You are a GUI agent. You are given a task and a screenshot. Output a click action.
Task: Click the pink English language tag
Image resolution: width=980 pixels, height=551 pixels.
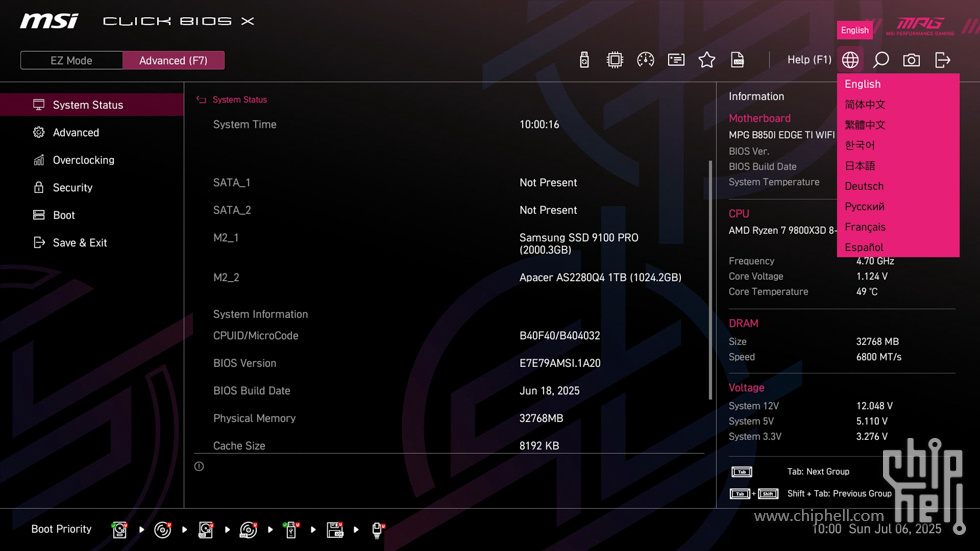(854, 30)
